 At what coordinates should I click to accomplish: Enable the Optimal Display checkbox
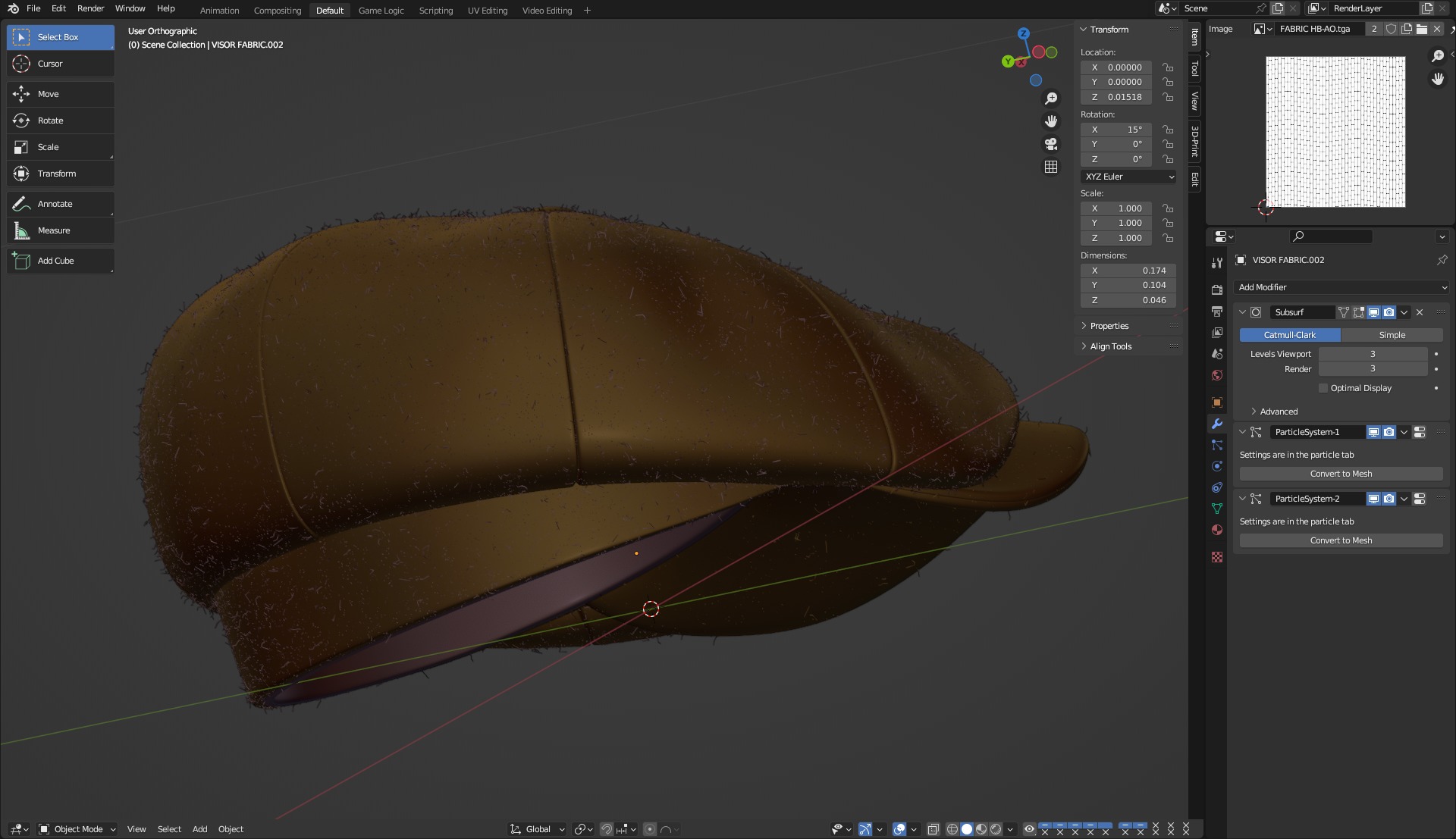(1323, 388)
